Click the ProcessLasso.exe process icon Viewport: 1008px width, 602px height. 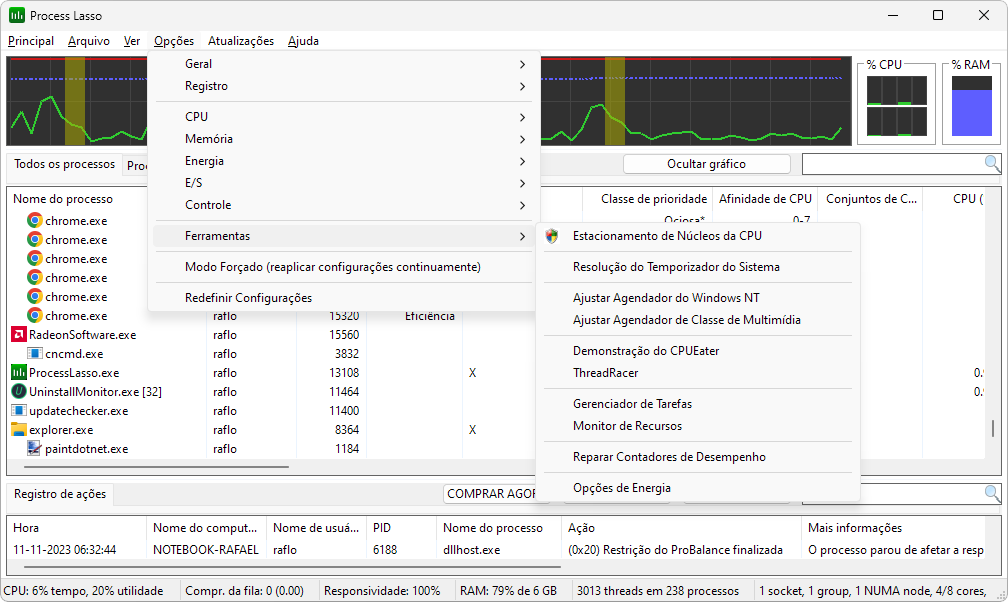click(x=19, y=372)
